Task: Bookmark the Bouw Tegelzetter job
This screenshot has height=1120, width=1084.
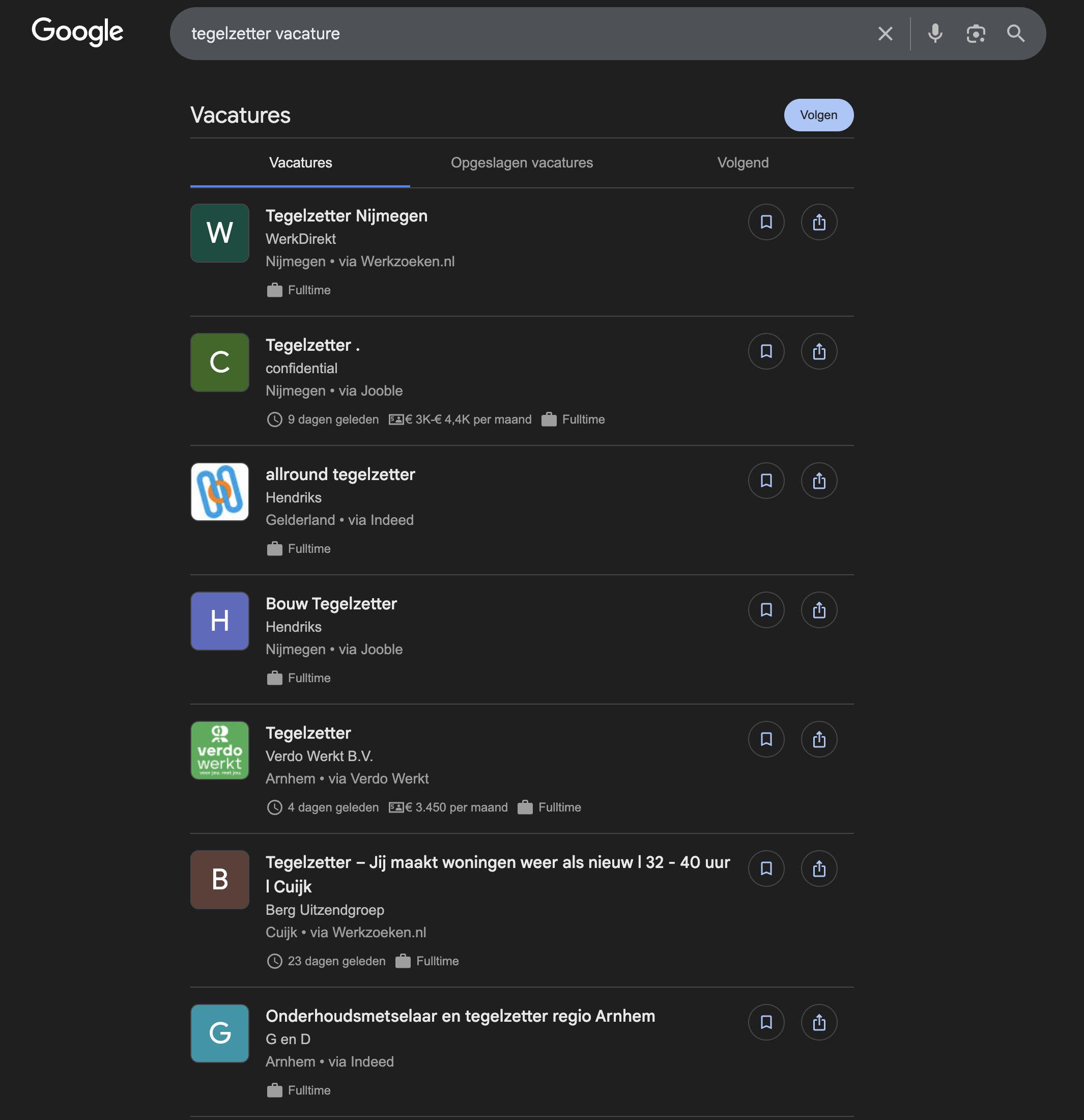Action: coord(766,610)
